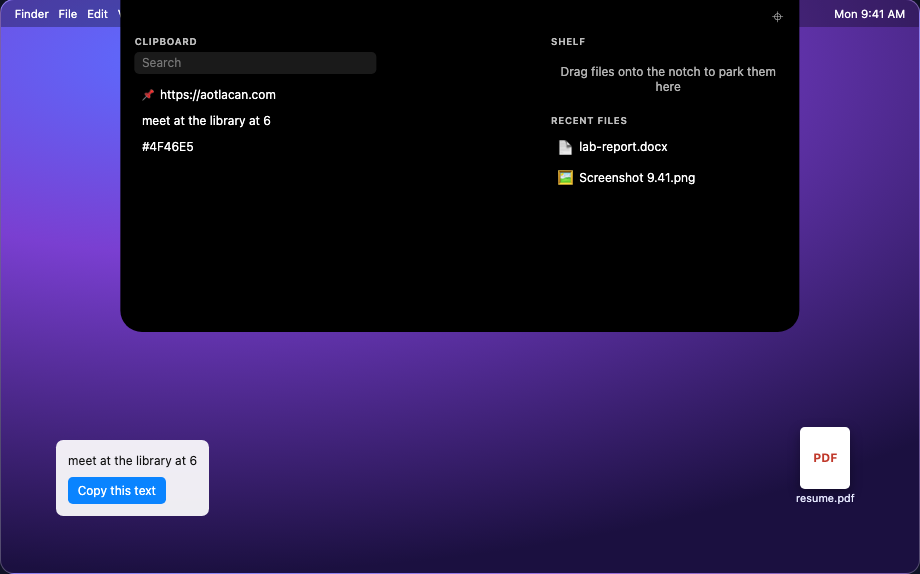Open the Edit menu

(97, 14)
